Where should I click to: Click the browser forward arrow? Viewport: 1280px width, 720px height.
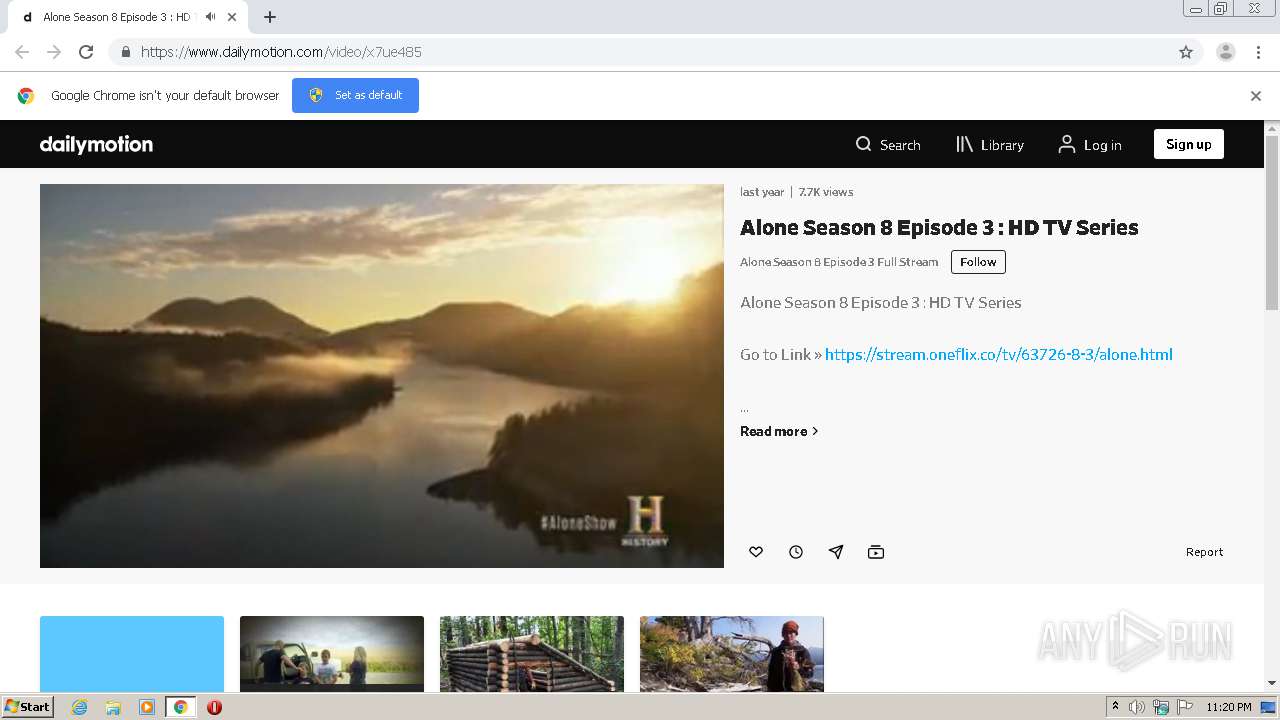(54, 52)
